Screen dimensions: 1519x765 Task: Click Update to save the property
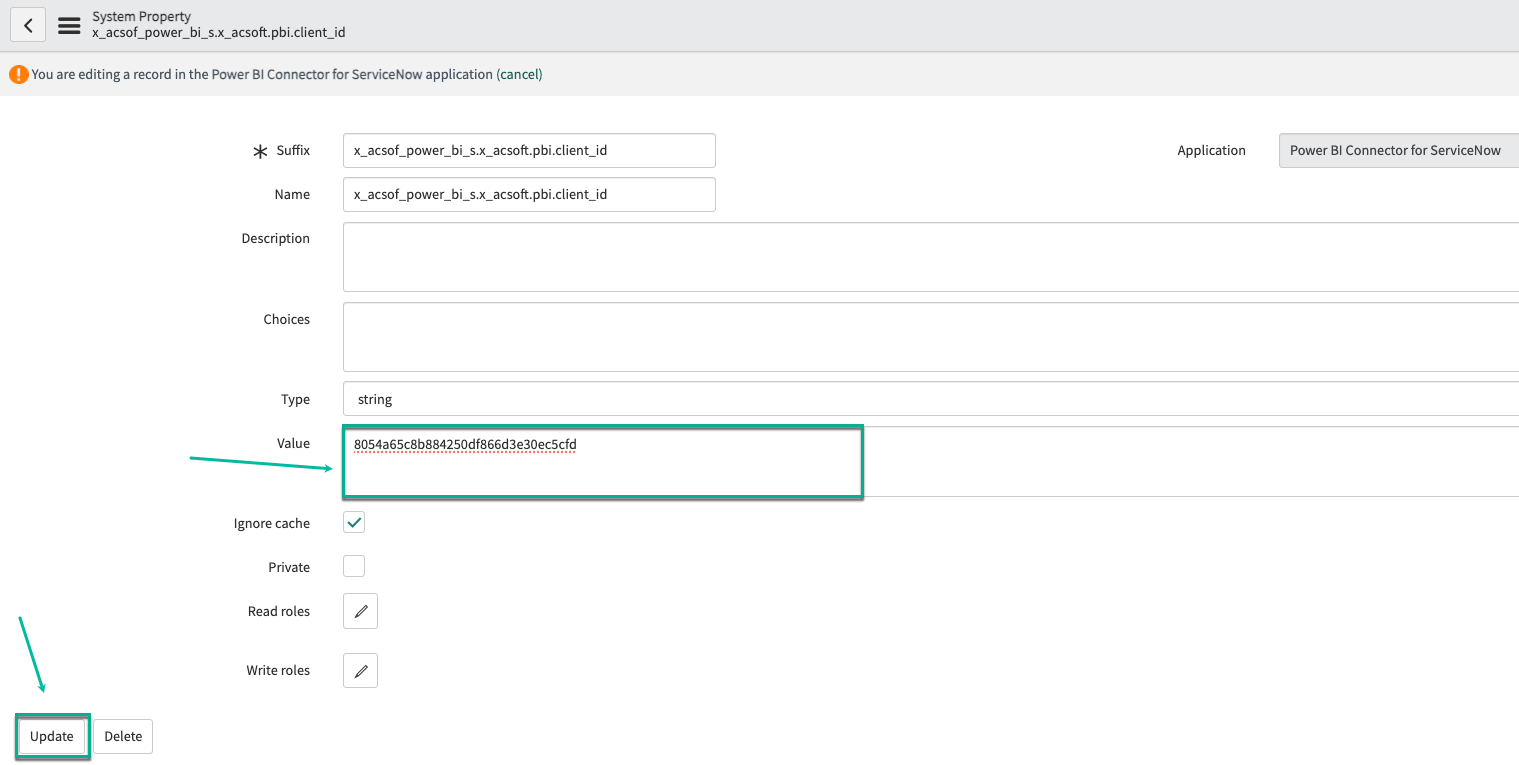(x=52, y=736)
